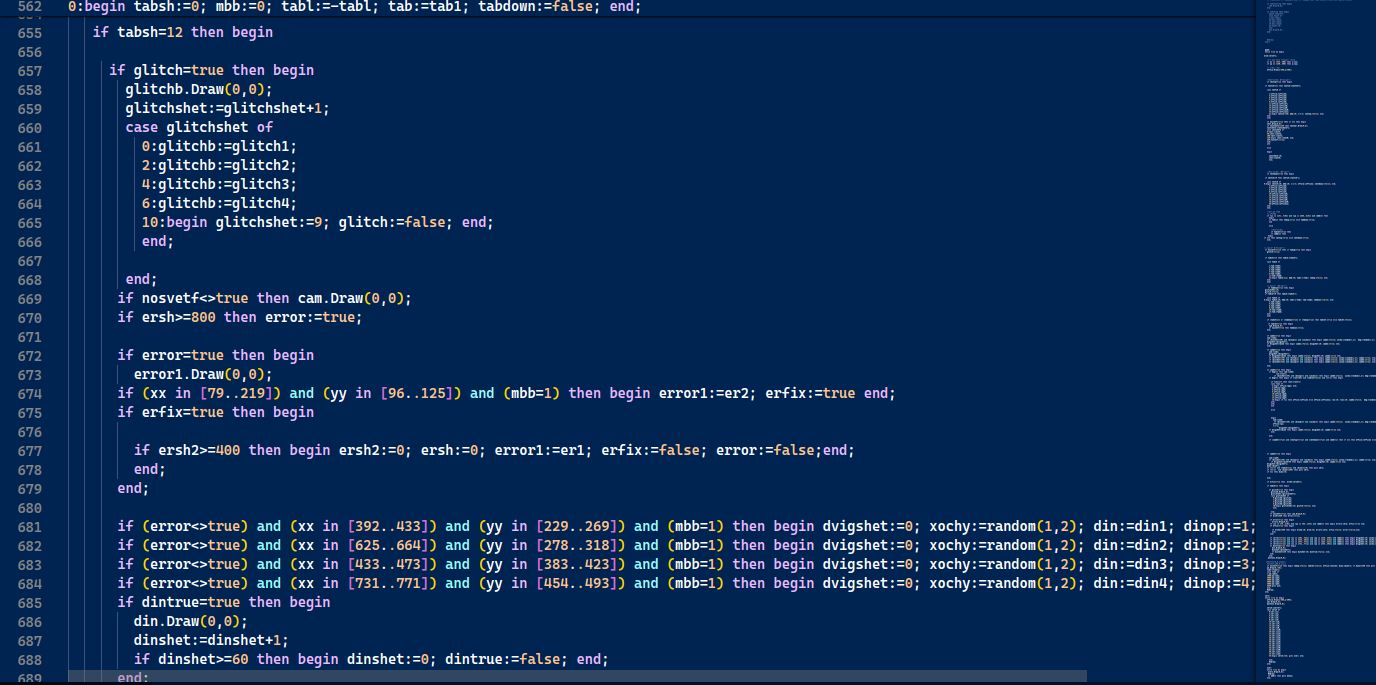
Task: Place cursor on "if erfix=true then begin"
Action: tap(215, 413)
